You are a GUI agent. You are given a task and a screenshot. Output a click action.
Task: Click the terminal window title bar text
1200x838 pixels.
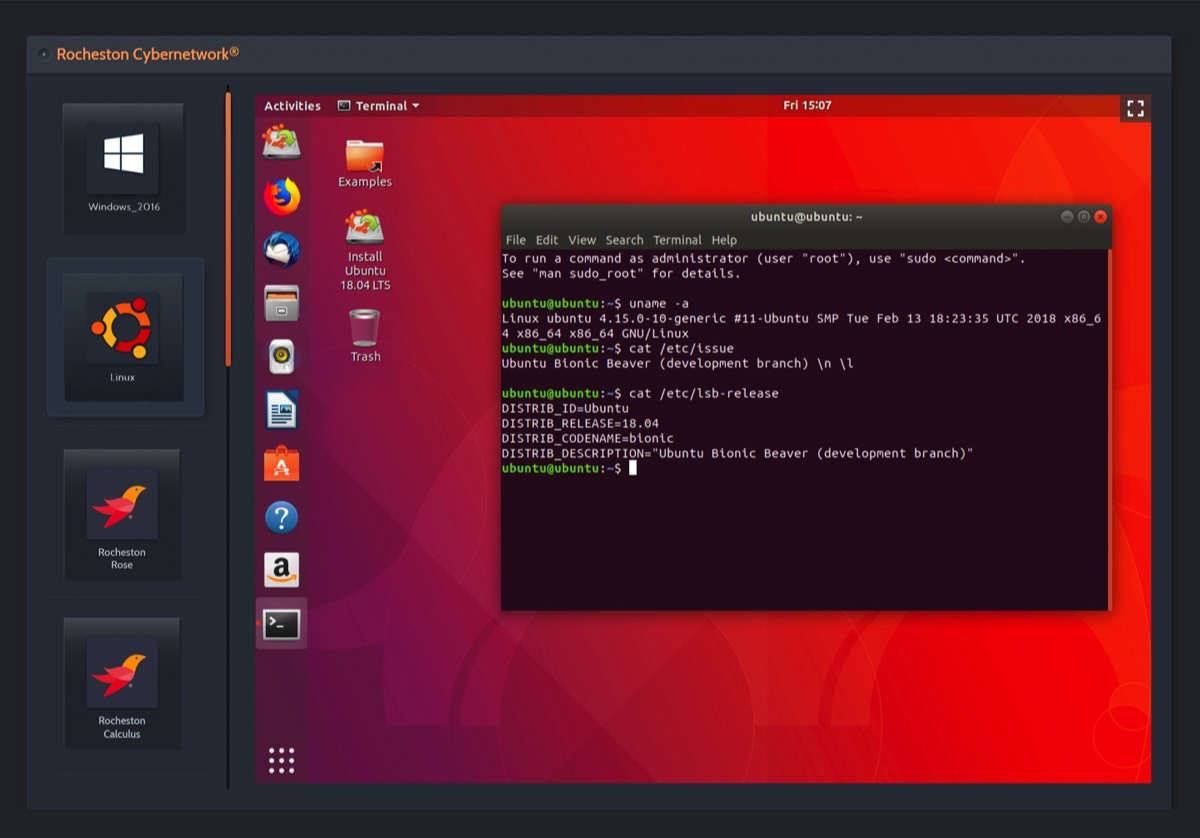(x=807, y=217)
